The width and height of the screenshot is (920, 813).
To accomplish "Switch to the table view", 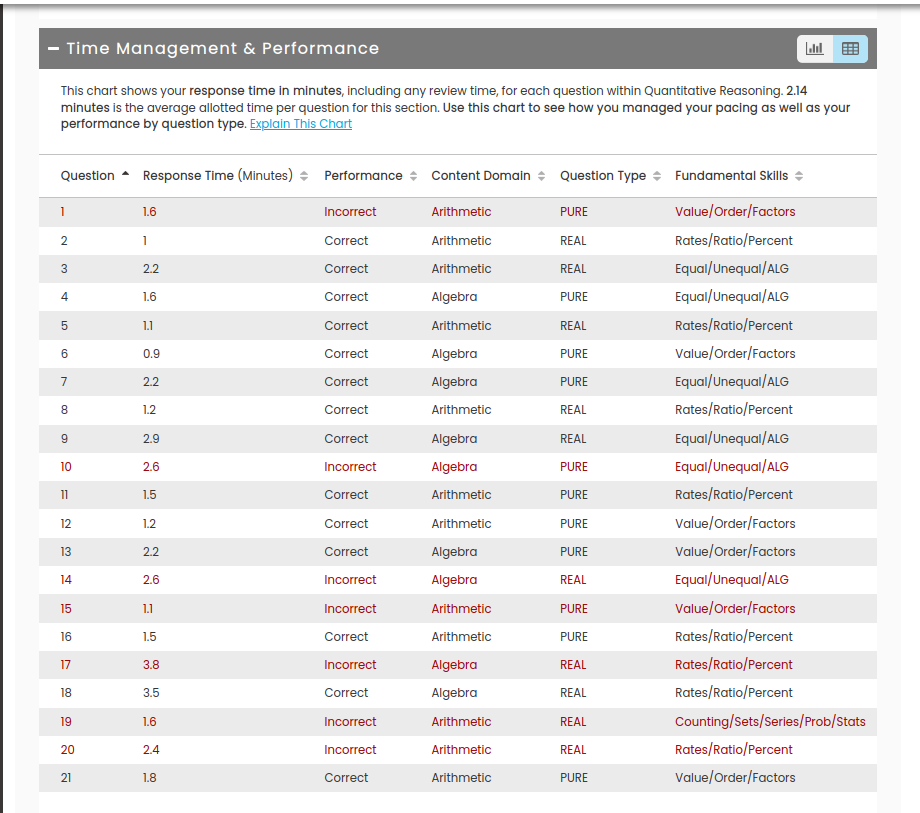I will point(850,49).
